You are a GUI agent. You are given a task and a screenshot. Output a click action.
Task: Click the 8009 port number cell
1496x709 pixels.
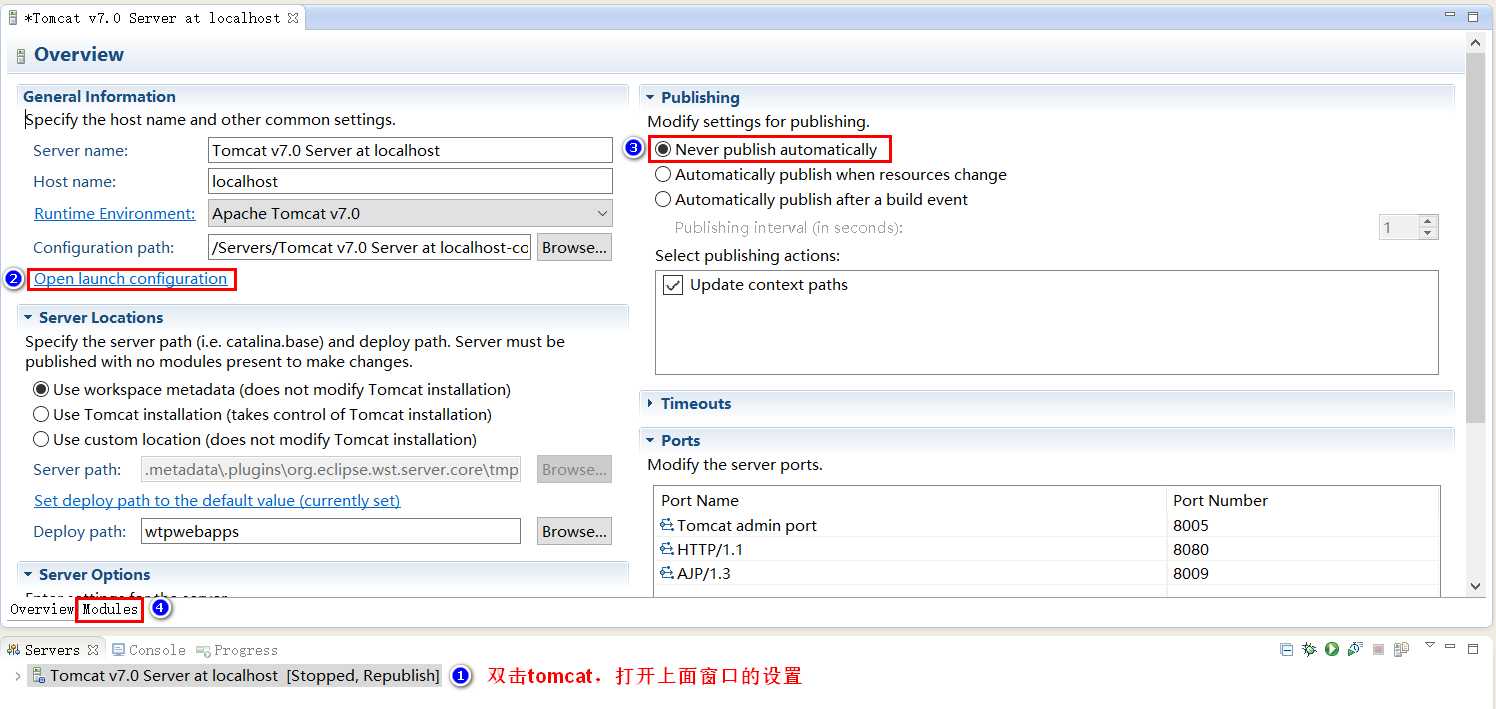[1303, 573]
